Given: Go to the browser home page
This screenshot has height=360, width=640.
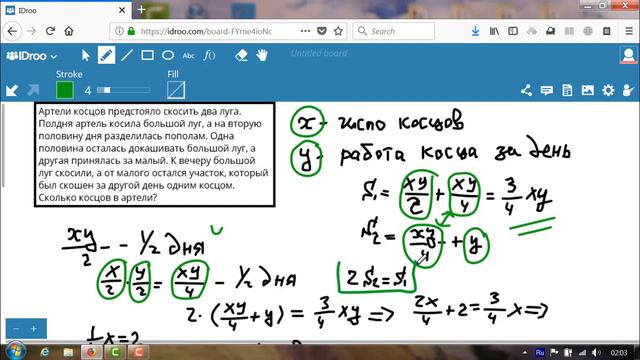Looking at the screenshot, I should tap(69, 31).
